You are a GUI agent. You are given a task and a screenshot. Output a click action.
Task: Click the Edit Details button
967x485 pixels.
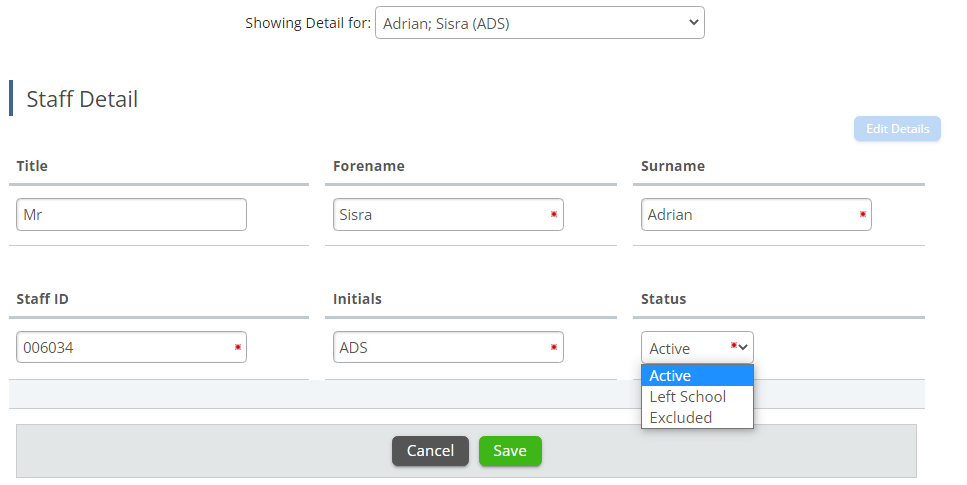(x=896, y=129)
